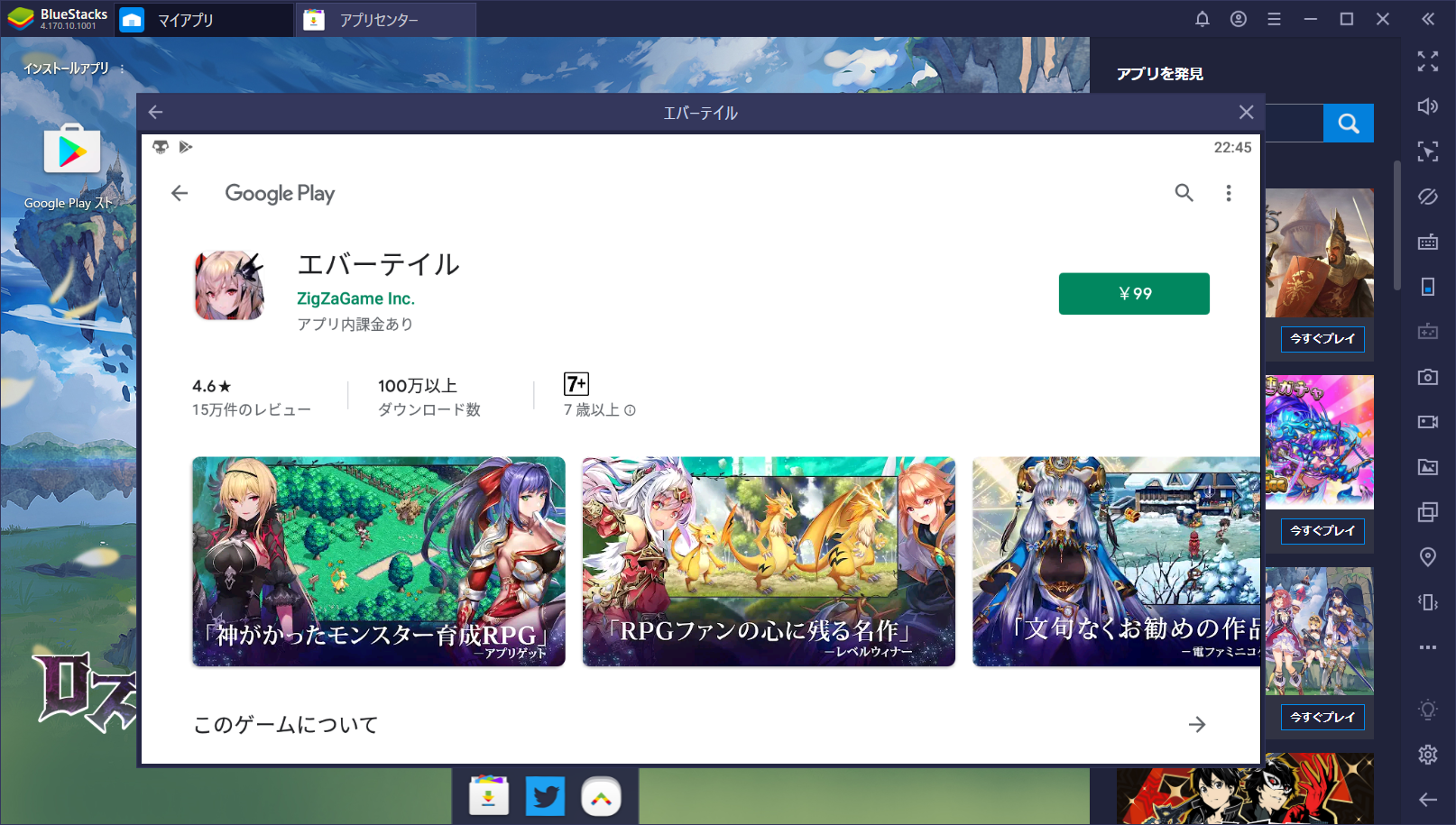This screenshot has width=1456, height=825.
Task: View the RPGファンの心に残る名作 screenshot
Action: (x=769, y=562)
